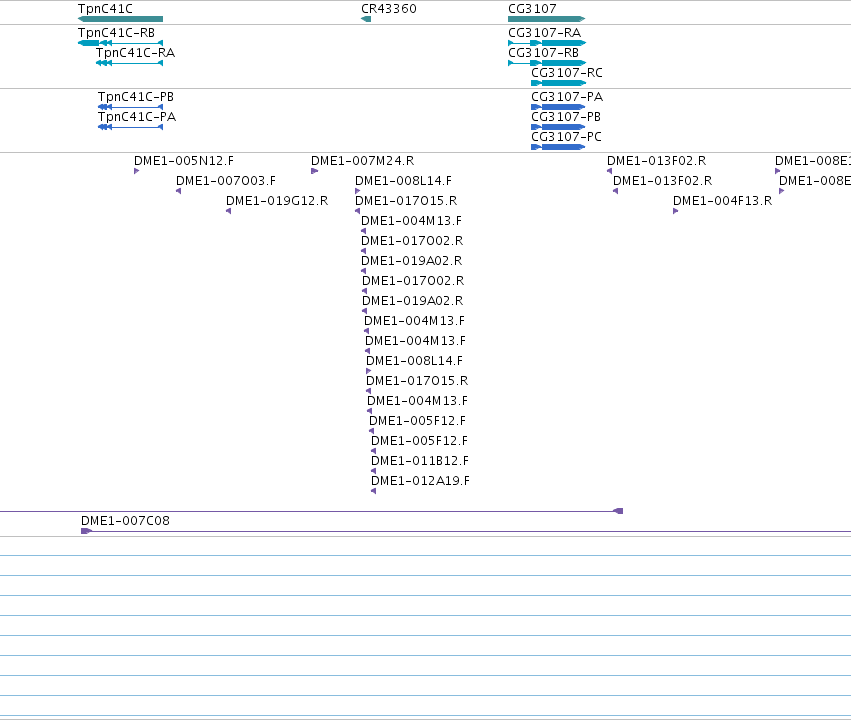Image resolution: width=851 pixels, height=720 pixels.
Task: Click the CG3107 gene bar
Action: tap(547, 19)
